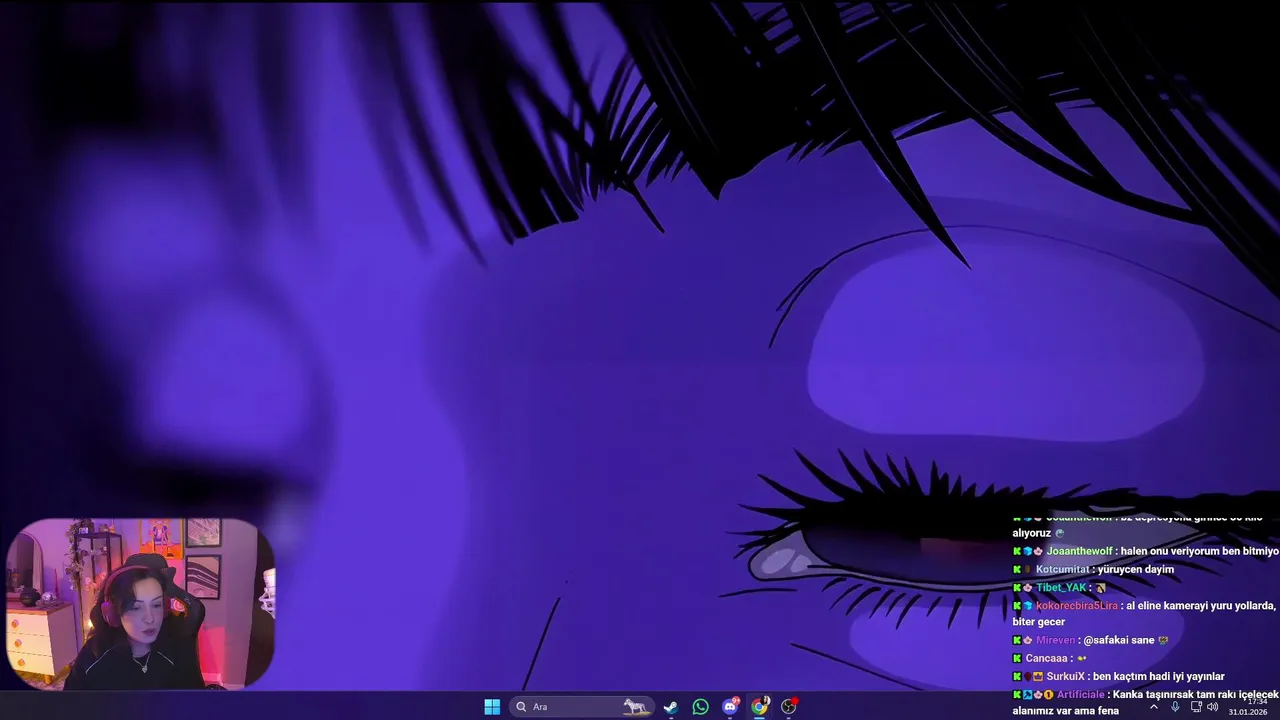
Task: Switch to Chrome in the taskbar
Action: (760, 707)
